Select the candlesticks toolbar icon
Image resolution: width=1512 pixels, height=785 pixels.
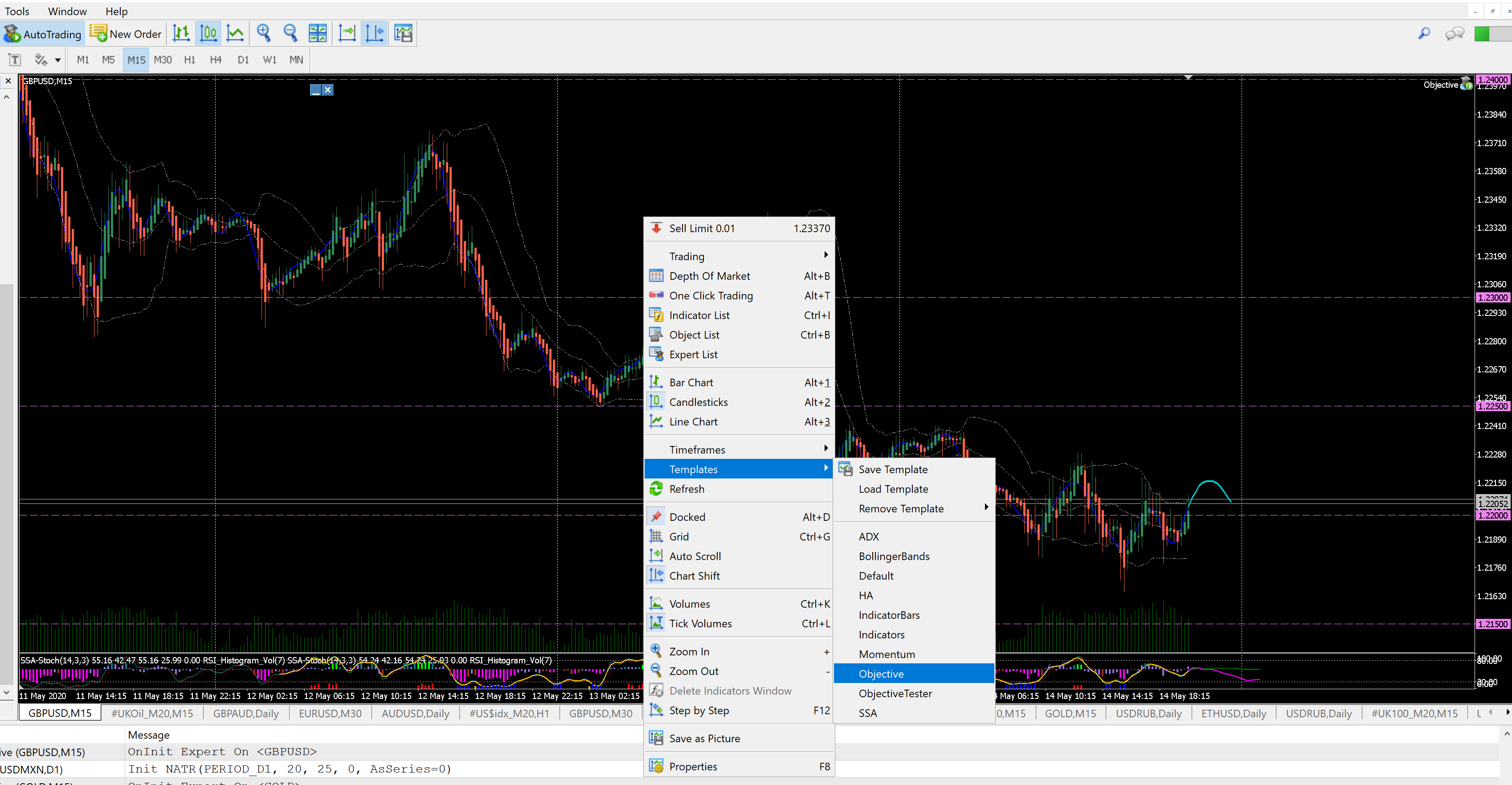(x=208, y=33)
